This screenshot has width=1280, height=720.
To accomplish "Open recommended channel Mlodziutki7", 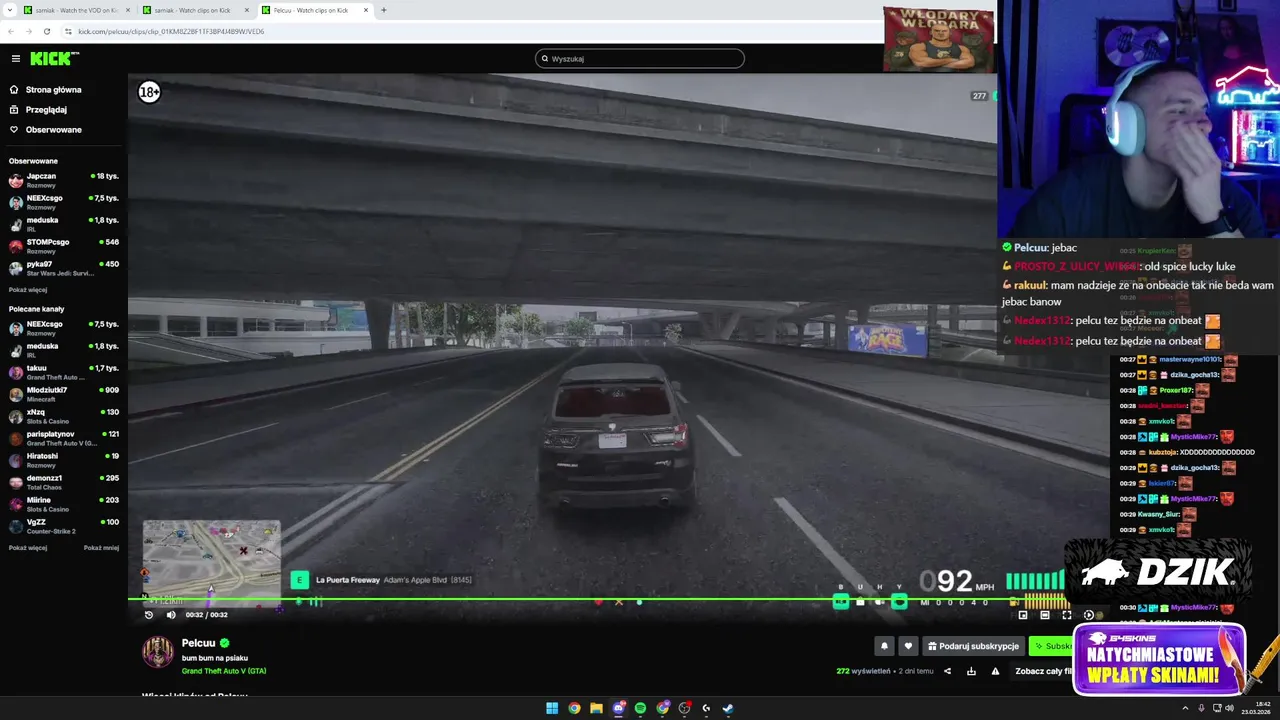I will (63, 394).
